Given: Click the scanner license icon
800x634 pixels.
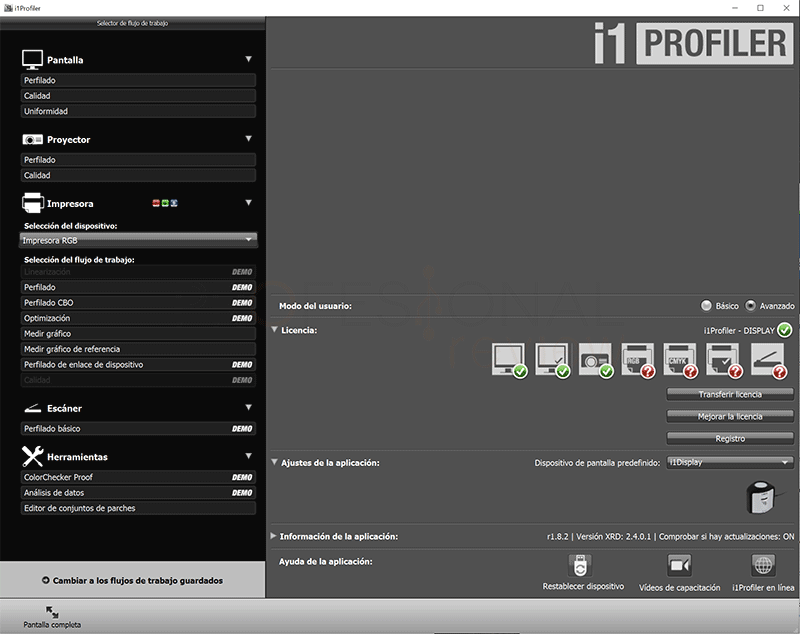Looking at the screenshot, I should (768, 361).
